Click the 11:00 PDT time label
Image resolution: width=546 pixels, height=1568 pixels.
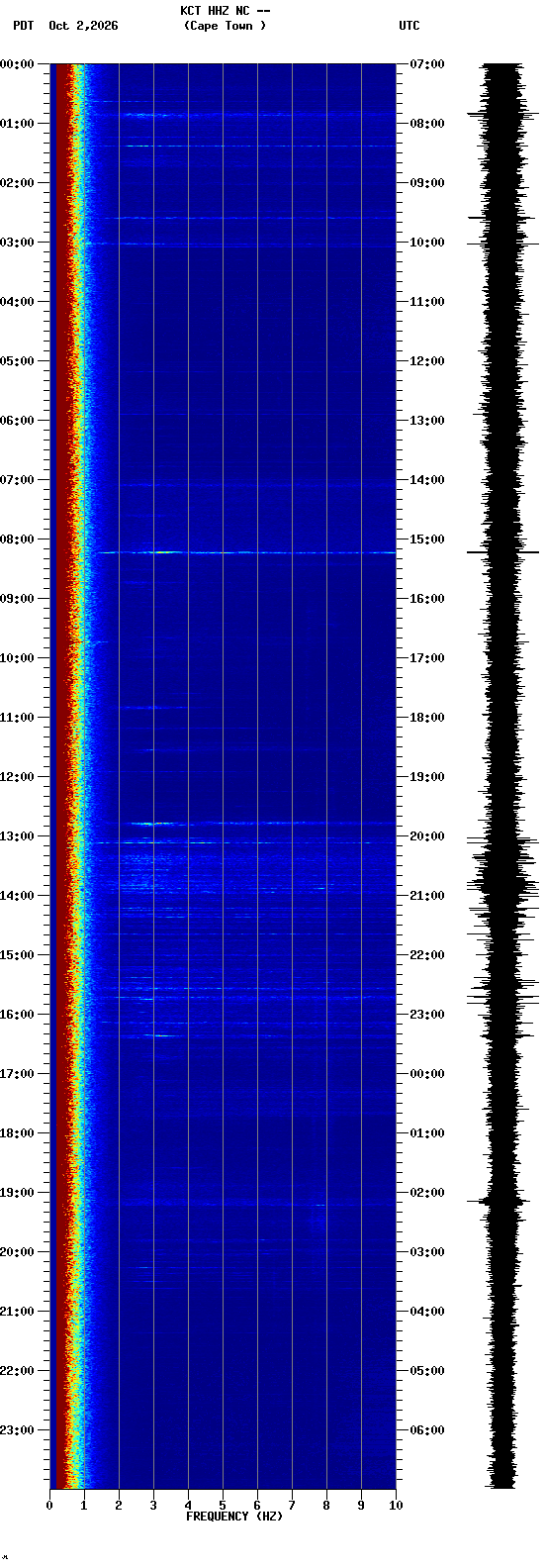[x=18, y=718]
